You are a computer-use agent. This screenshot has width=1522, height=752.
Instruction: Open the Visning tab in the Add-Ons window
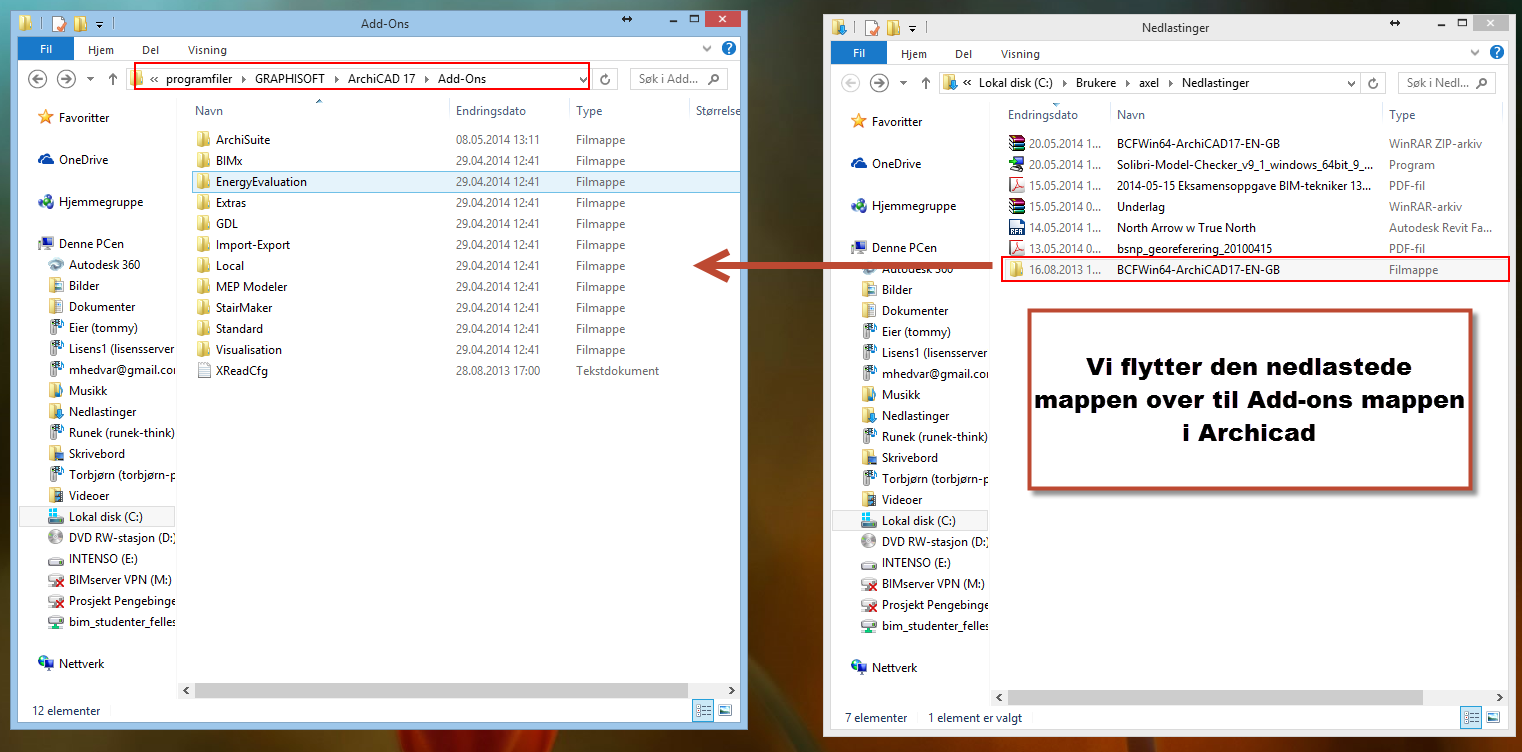click(x=207, y=50)
